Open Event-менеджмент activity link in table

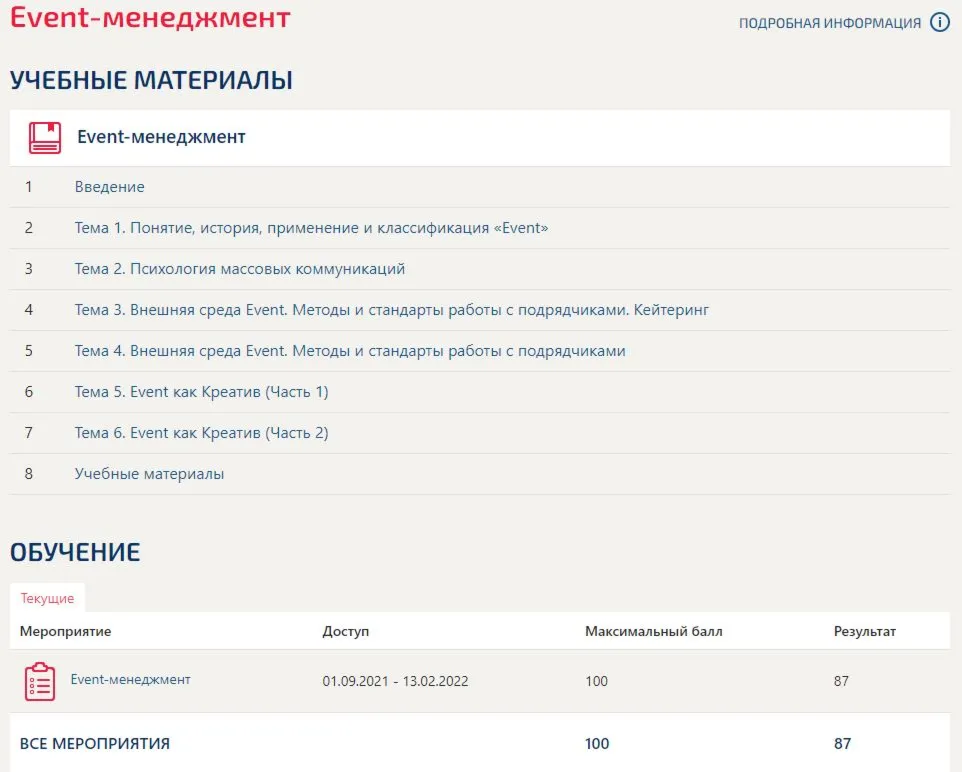(x=130, y=679)
